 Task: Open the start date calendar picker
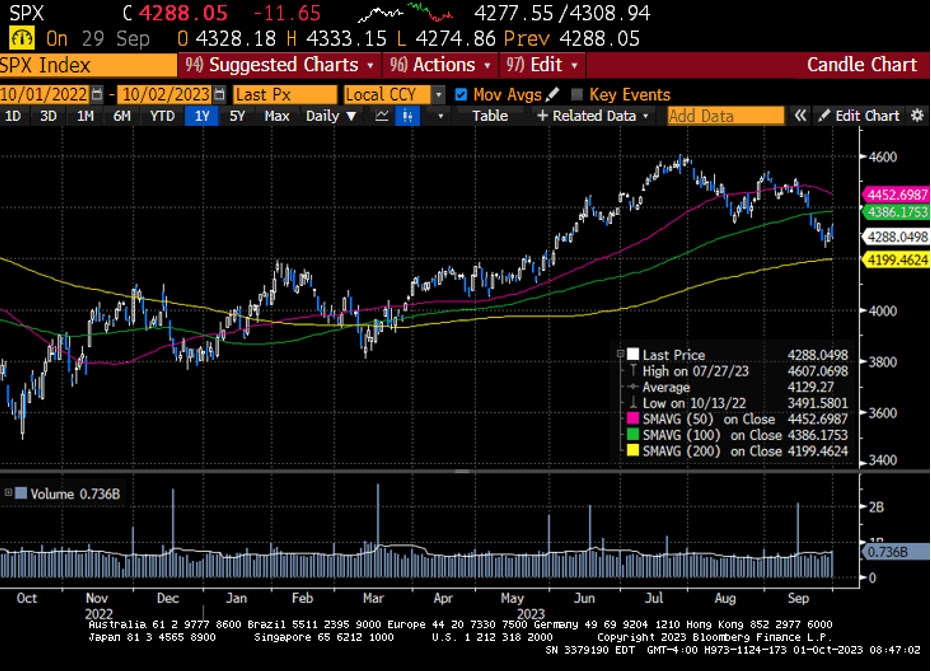pyautogui.click(x=96, y=94)
